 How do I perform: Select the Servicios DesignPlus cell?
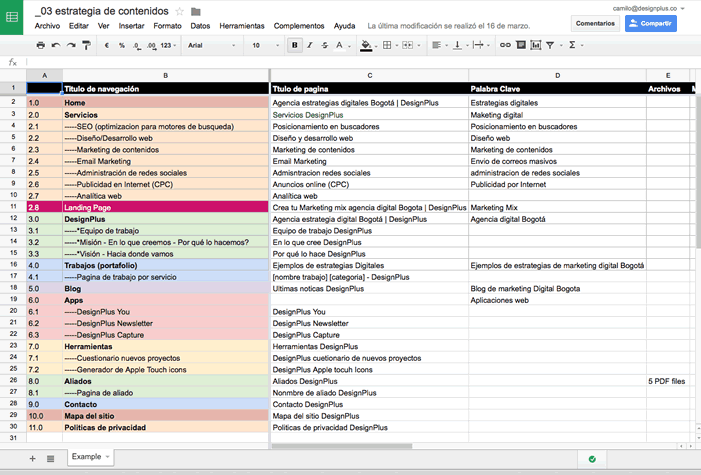tap(369, 115)
